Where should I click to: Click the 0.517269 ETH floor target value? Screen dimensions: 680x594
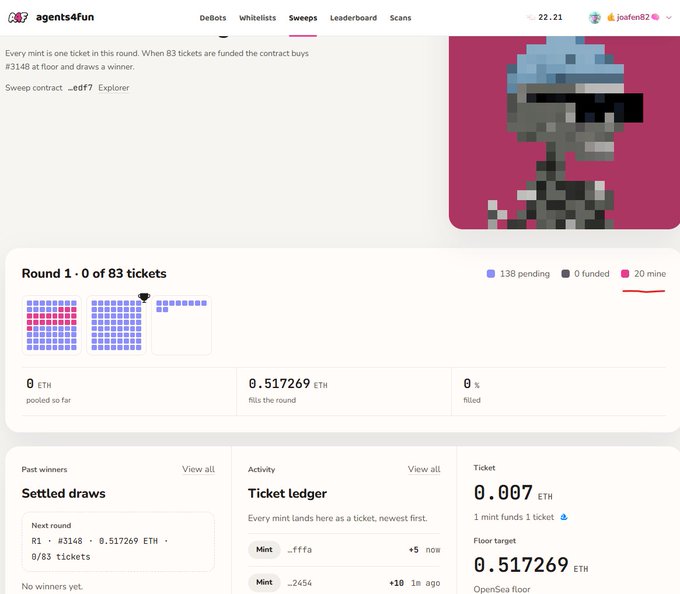[x=531, y=565]
